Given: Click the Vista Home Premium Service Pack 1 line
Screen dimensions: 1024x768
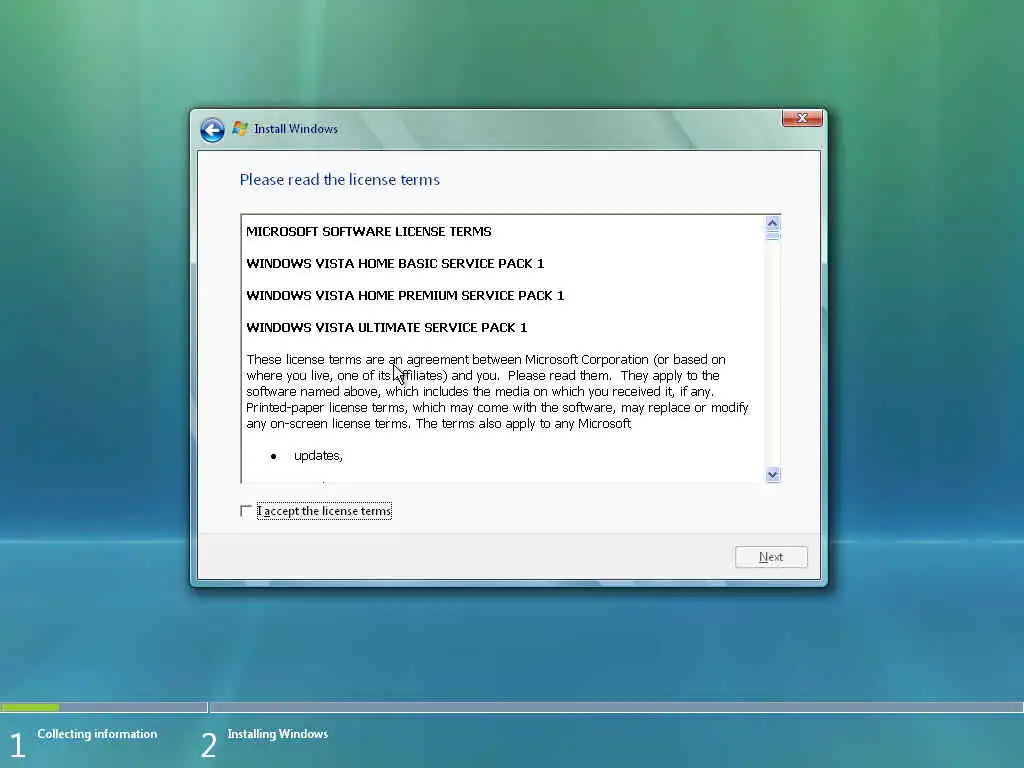Looking at the screenshot, I should (405, 295).
